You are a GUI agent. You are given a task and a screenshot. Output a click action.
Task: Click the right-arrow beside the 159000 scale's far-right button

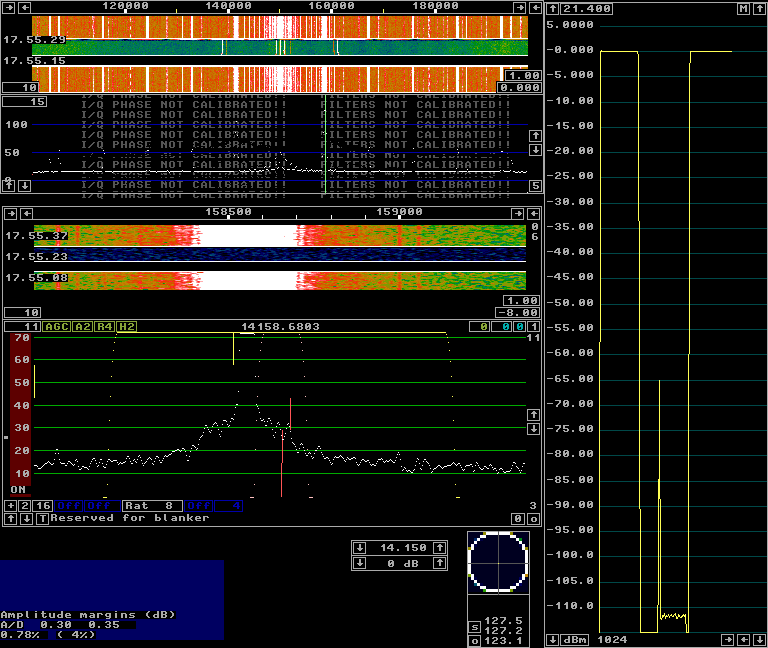click(x=518, y=214)
